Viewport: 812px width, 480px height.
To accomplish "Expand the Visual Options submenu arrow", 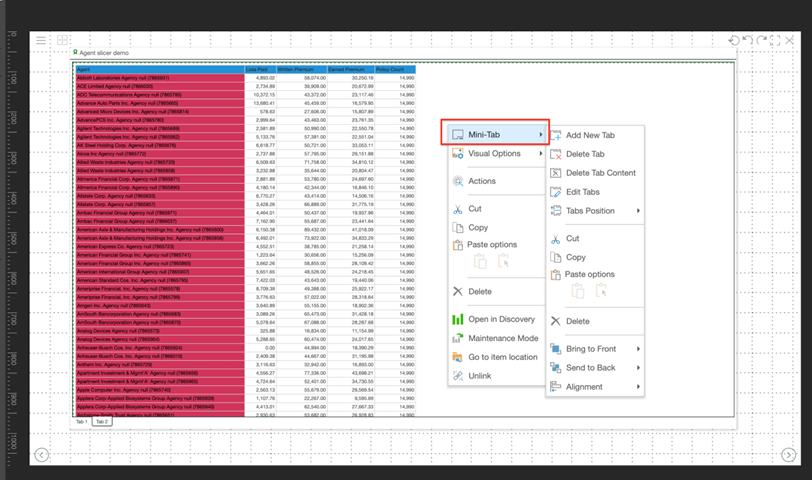I will click(x=541, y=153).
